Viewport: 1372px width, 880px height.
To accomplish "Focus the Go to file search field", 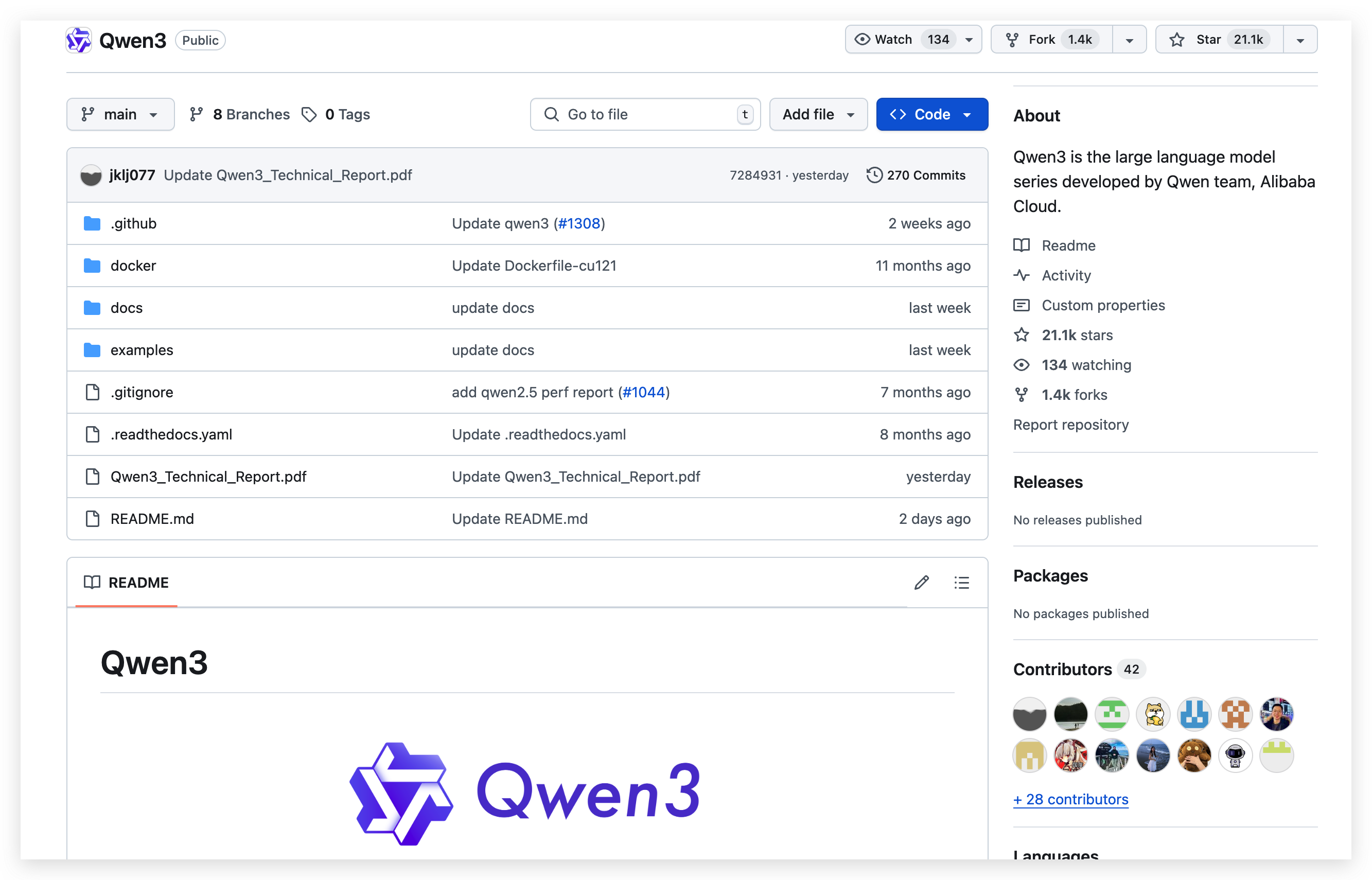I will tap(645, 115).
